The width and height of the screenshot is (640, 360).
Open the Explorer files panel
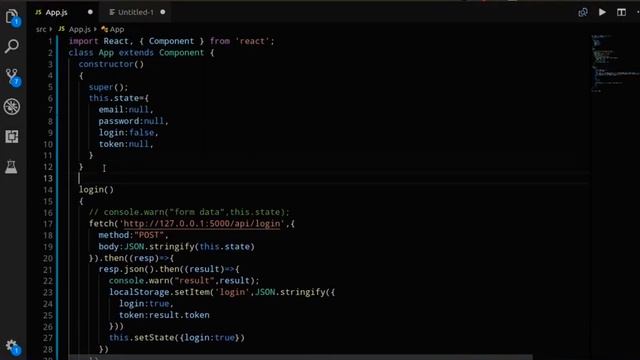coord(12,17)
